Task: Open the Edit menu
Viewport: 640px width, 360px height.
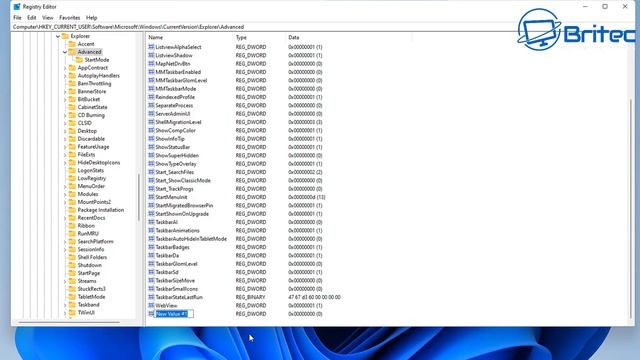Action: point(31,18)
